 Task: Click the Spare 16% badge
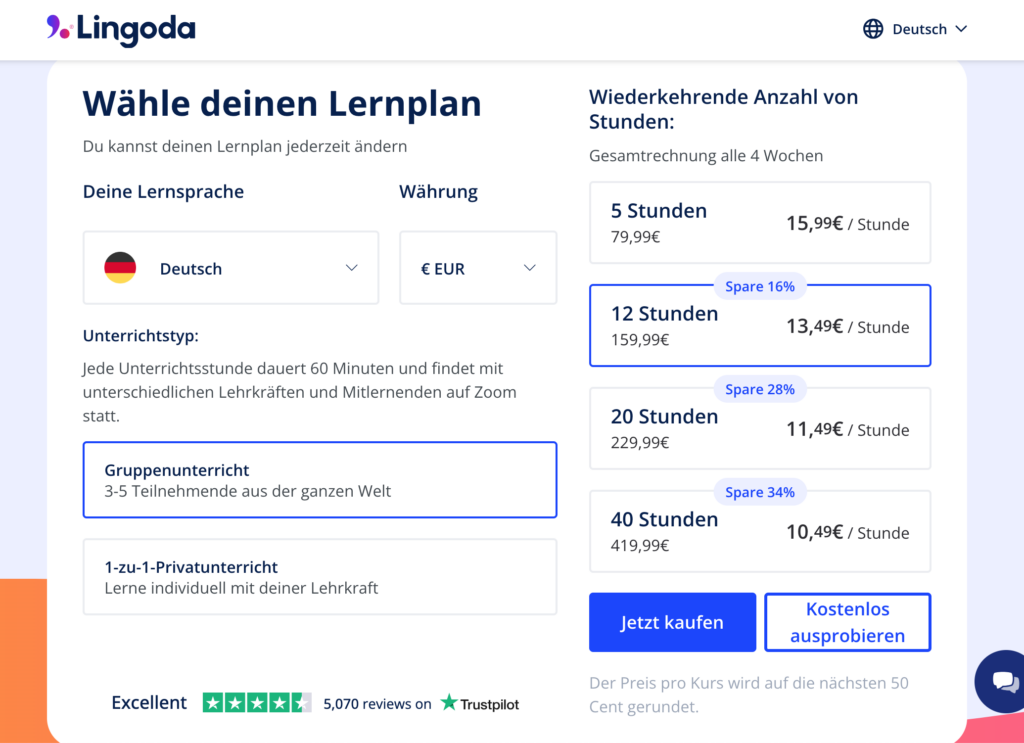coord(760,286)
